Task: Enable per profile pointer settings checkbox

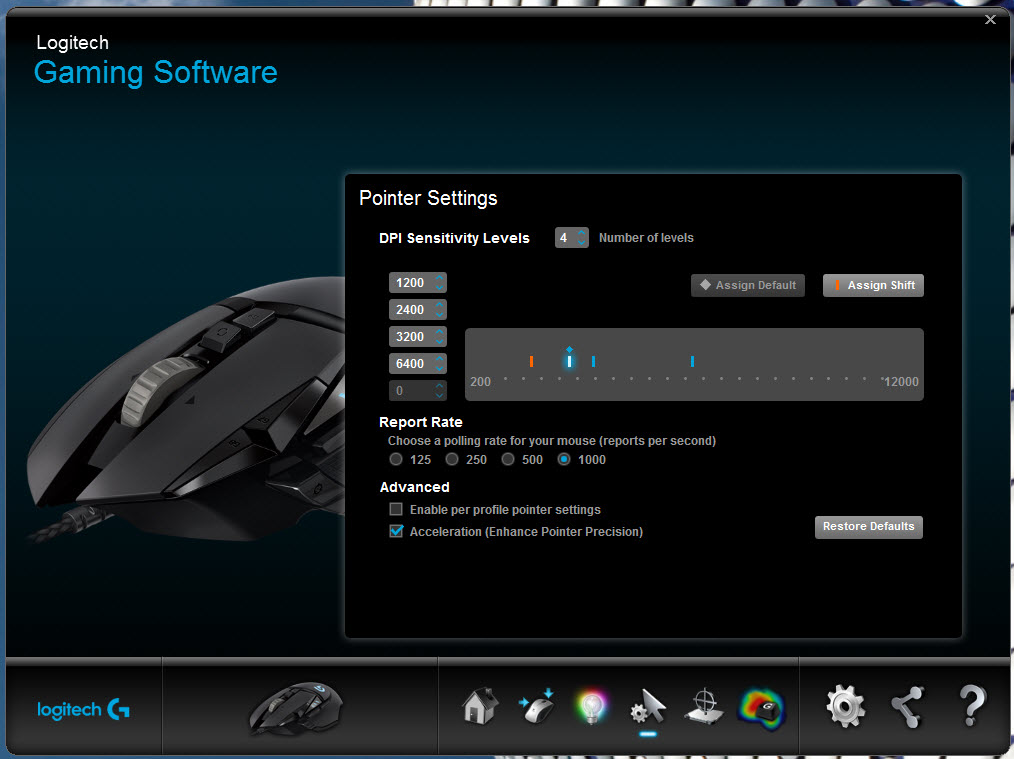Action: coord(396,509)
